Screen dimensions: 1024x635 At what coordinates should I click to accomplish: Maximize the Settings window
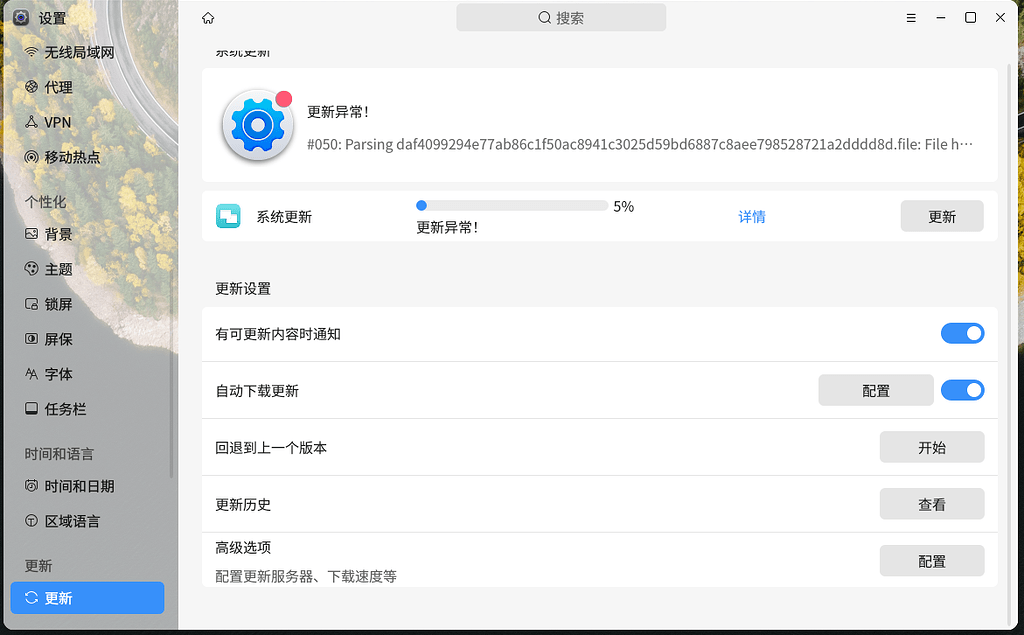970,18
